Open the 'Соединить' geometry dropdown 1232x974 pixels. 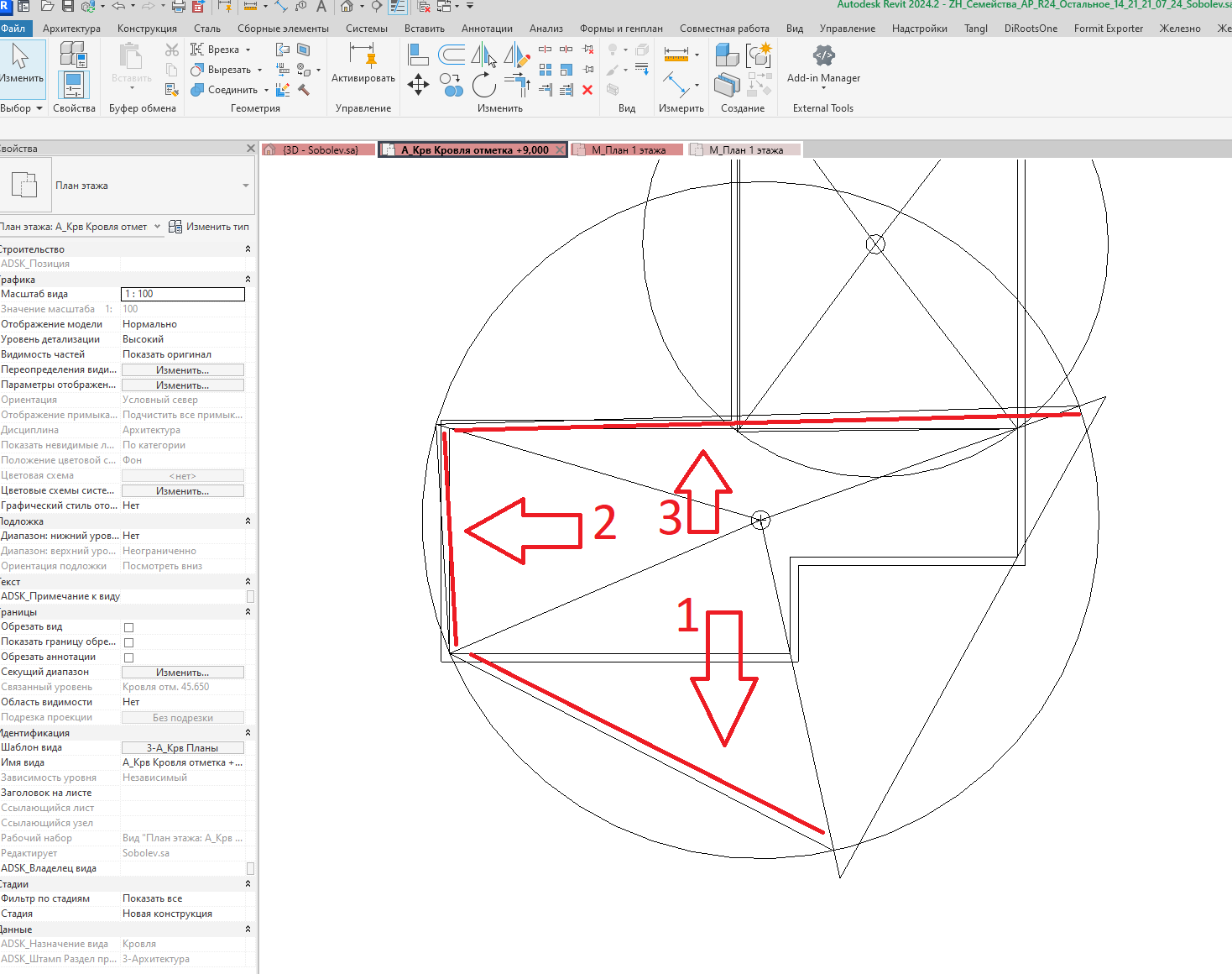(267, 90)
